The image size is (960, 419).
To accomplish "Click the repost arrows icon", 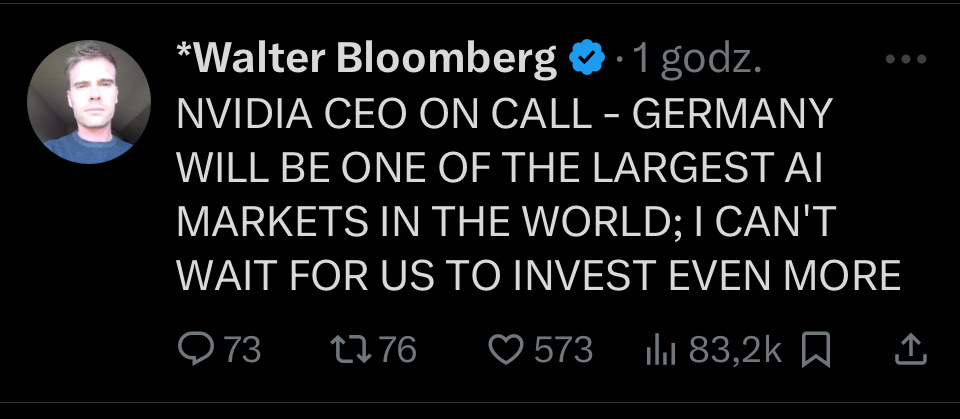I will coord(345,349).
